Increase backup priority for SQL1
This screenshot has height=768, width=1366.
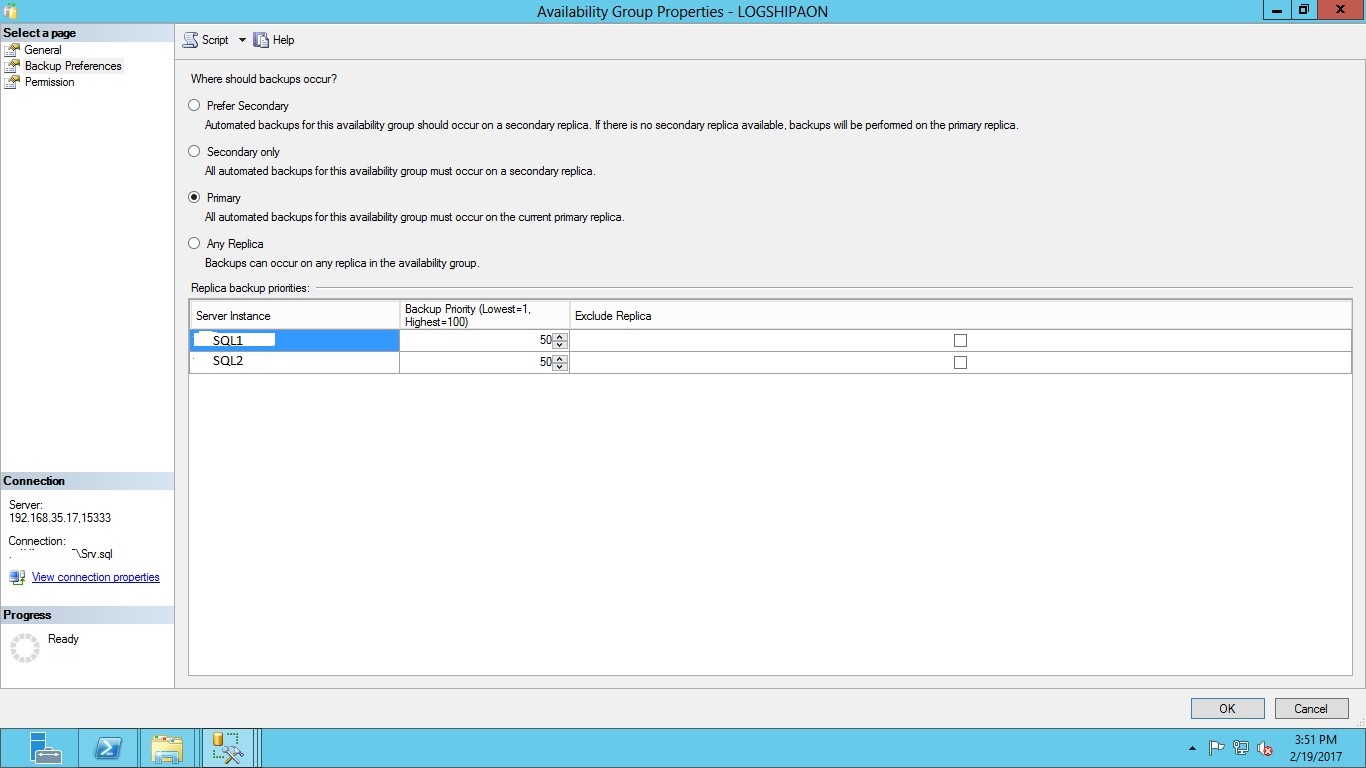tap(560, 336)
